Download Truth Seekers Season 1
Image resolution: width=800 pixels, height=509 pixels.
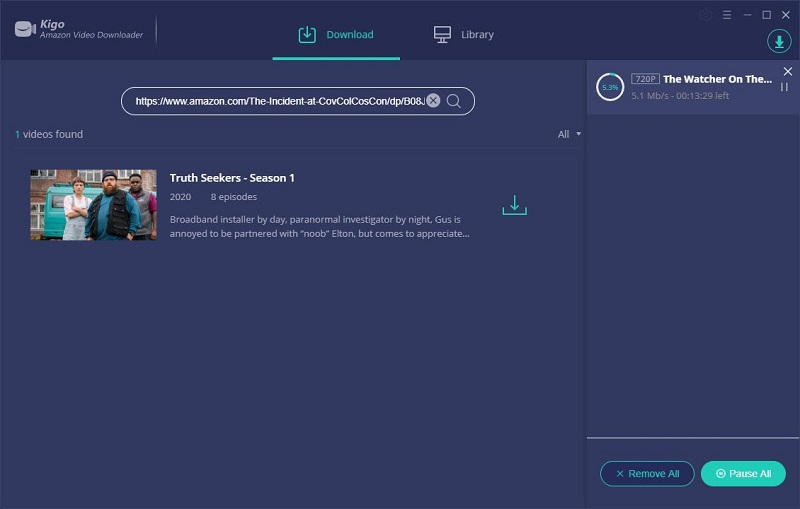(514, 205)
